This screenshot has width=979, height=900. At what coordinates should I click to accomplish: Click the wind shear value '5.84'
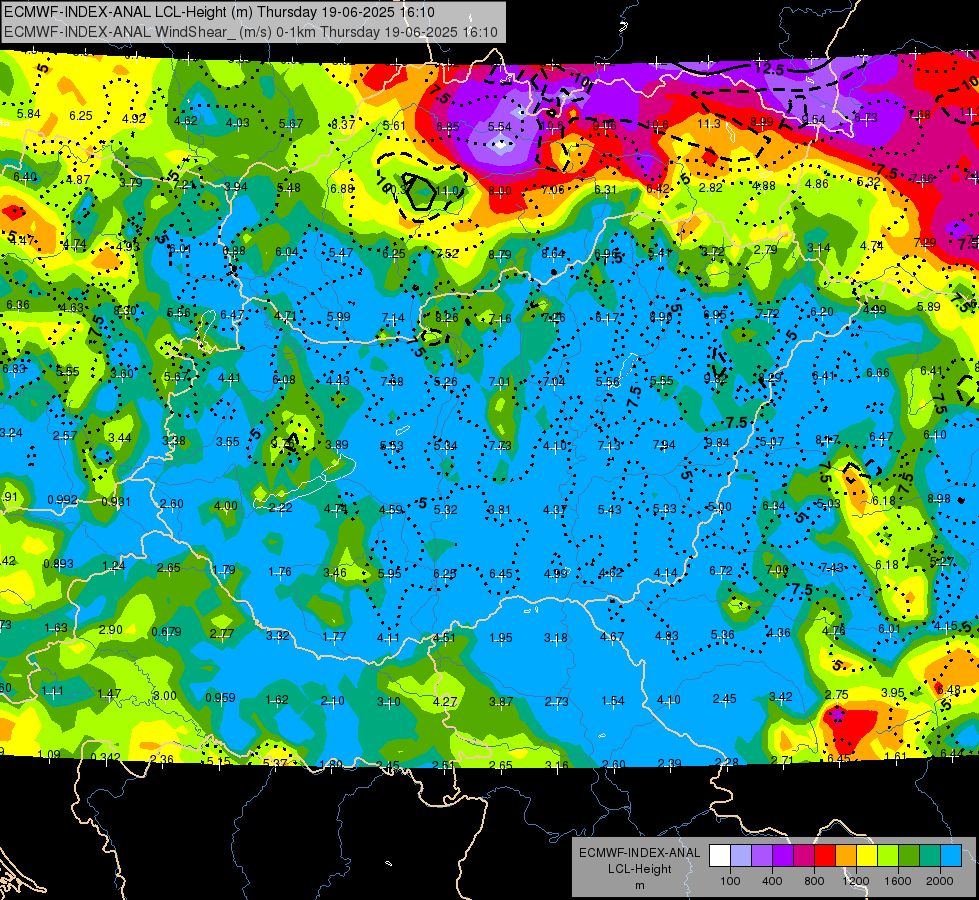click(29, 114)
